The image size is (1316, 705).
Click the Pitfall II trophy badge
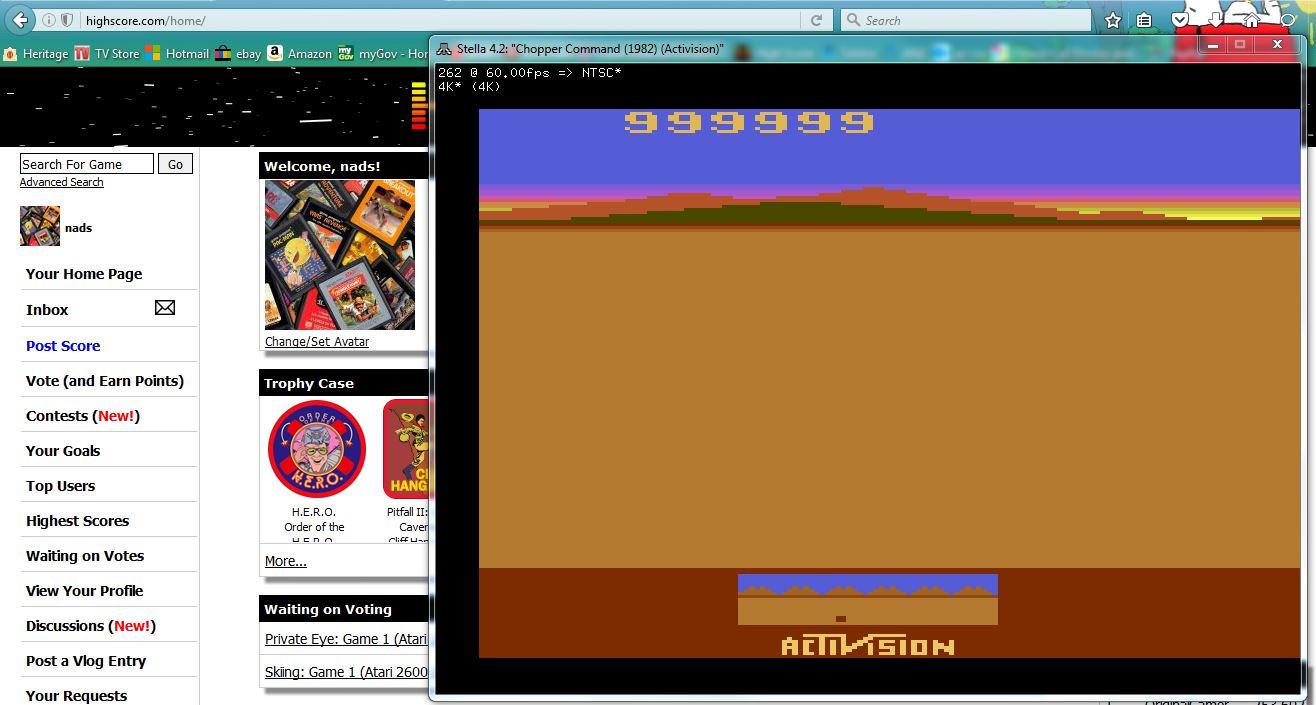405,449
